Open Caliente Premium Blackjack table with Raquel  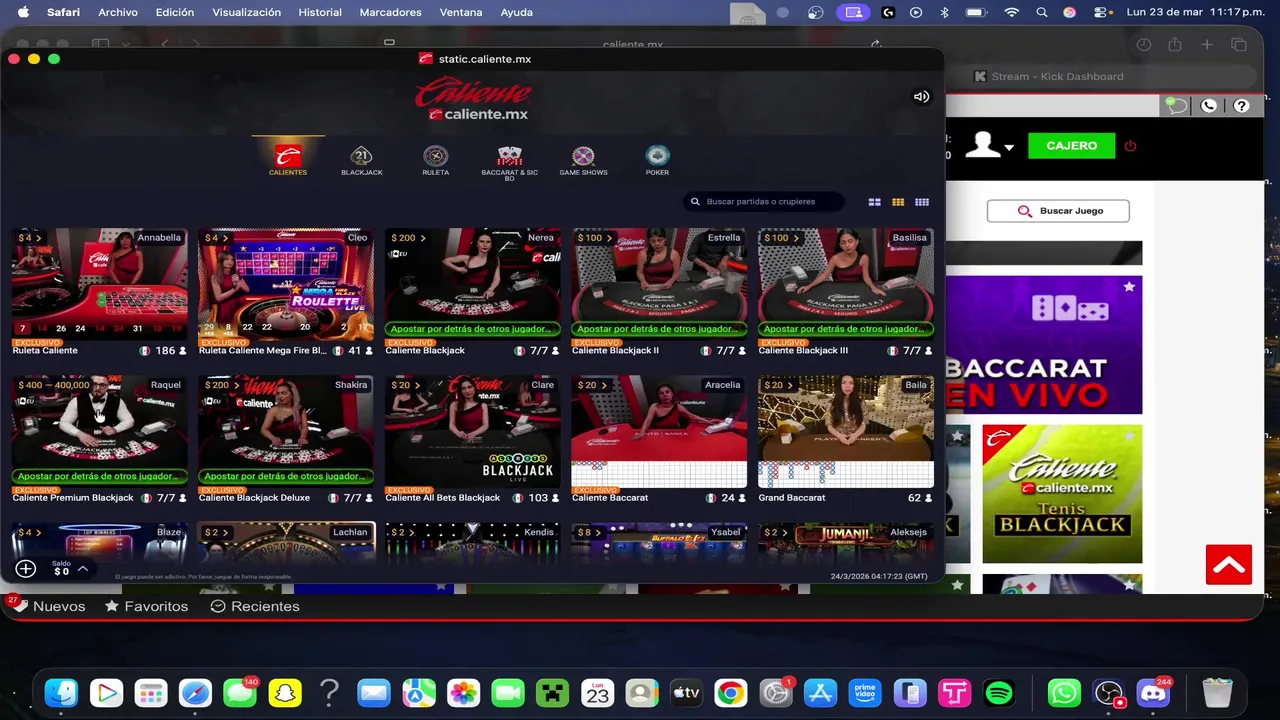[99, 440]
